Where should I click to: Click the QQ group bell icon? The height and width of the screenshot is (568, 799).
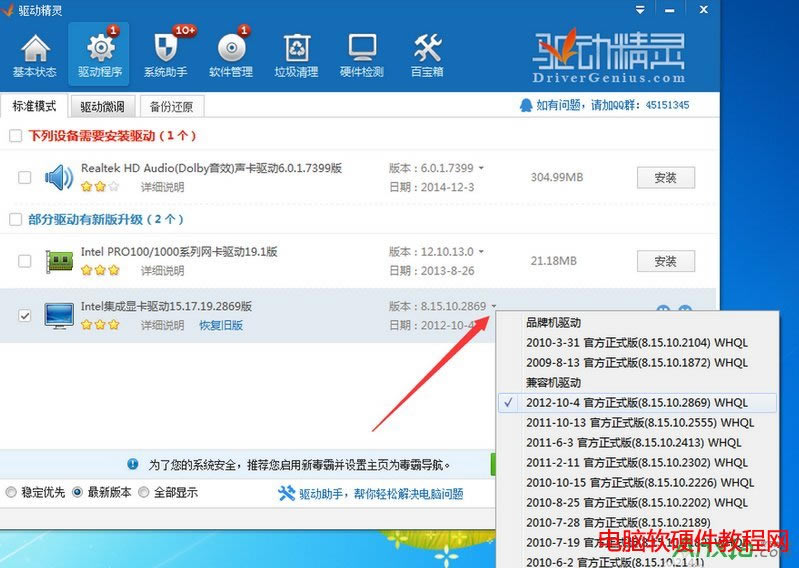pyautogui.click(x=526, y=105)
